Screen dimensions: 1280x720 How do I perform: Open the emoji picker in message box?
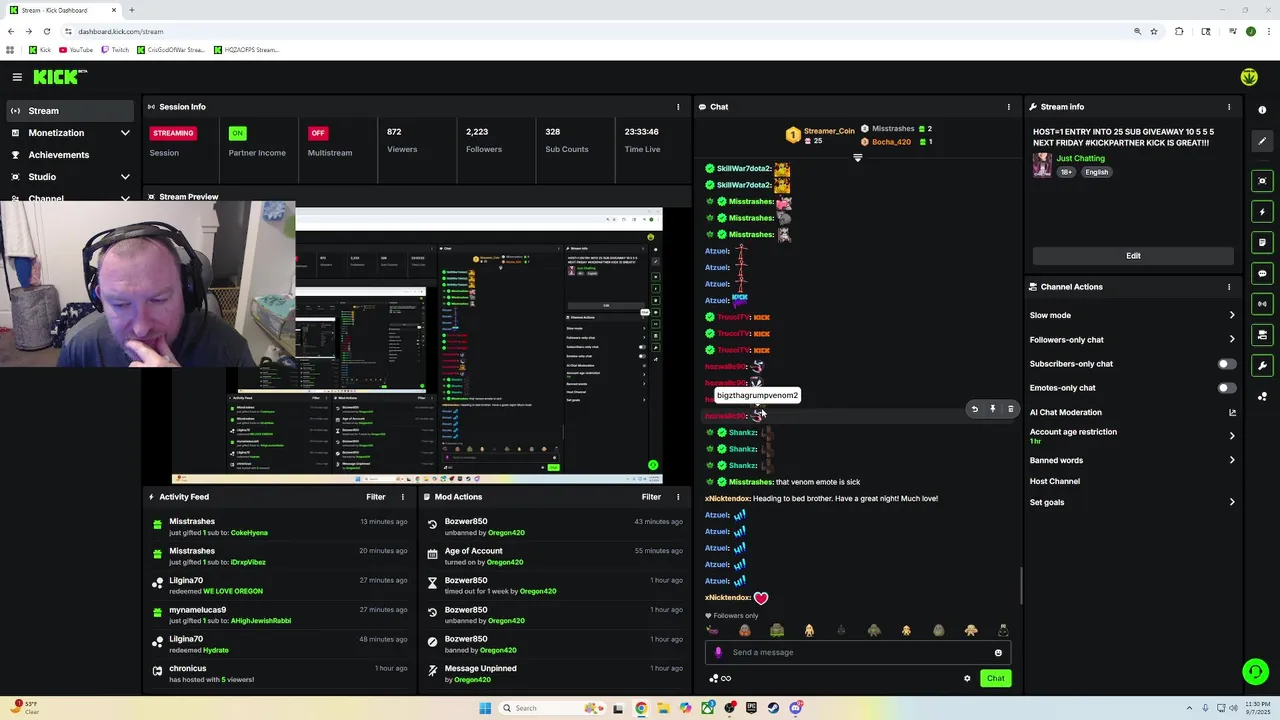coord(998,653)
